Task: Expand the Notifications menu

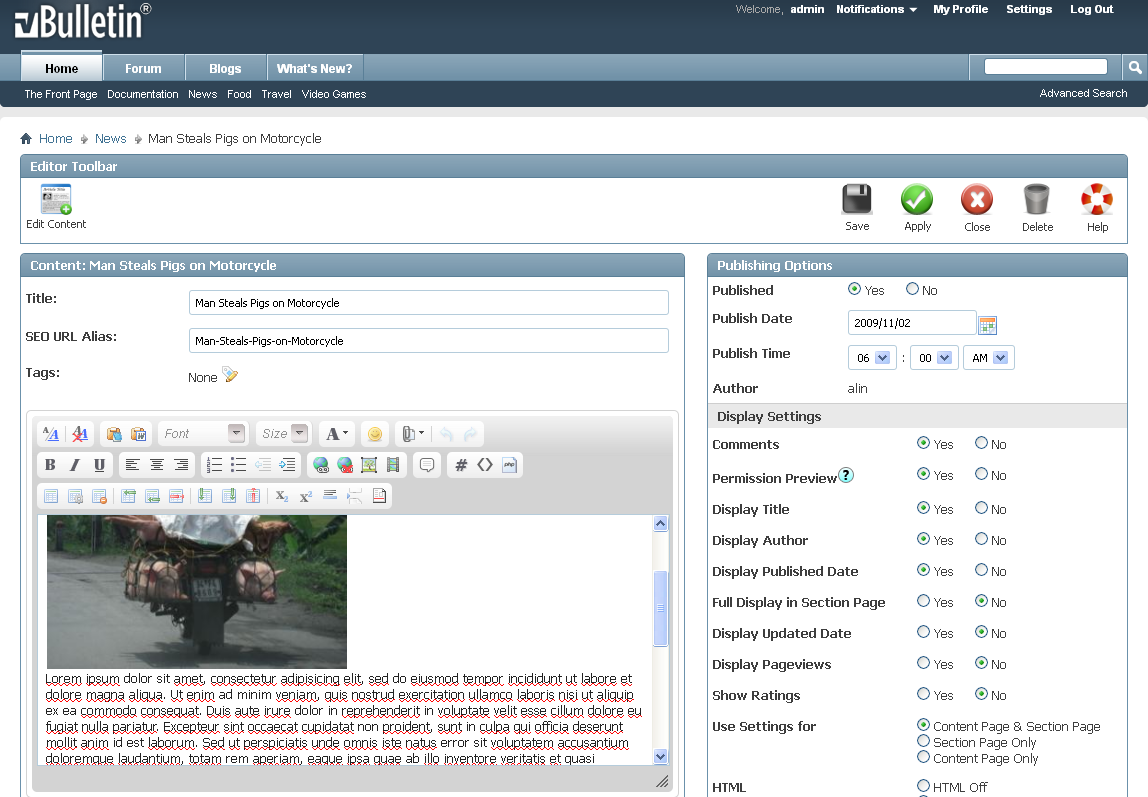Action: coord(876,10)
